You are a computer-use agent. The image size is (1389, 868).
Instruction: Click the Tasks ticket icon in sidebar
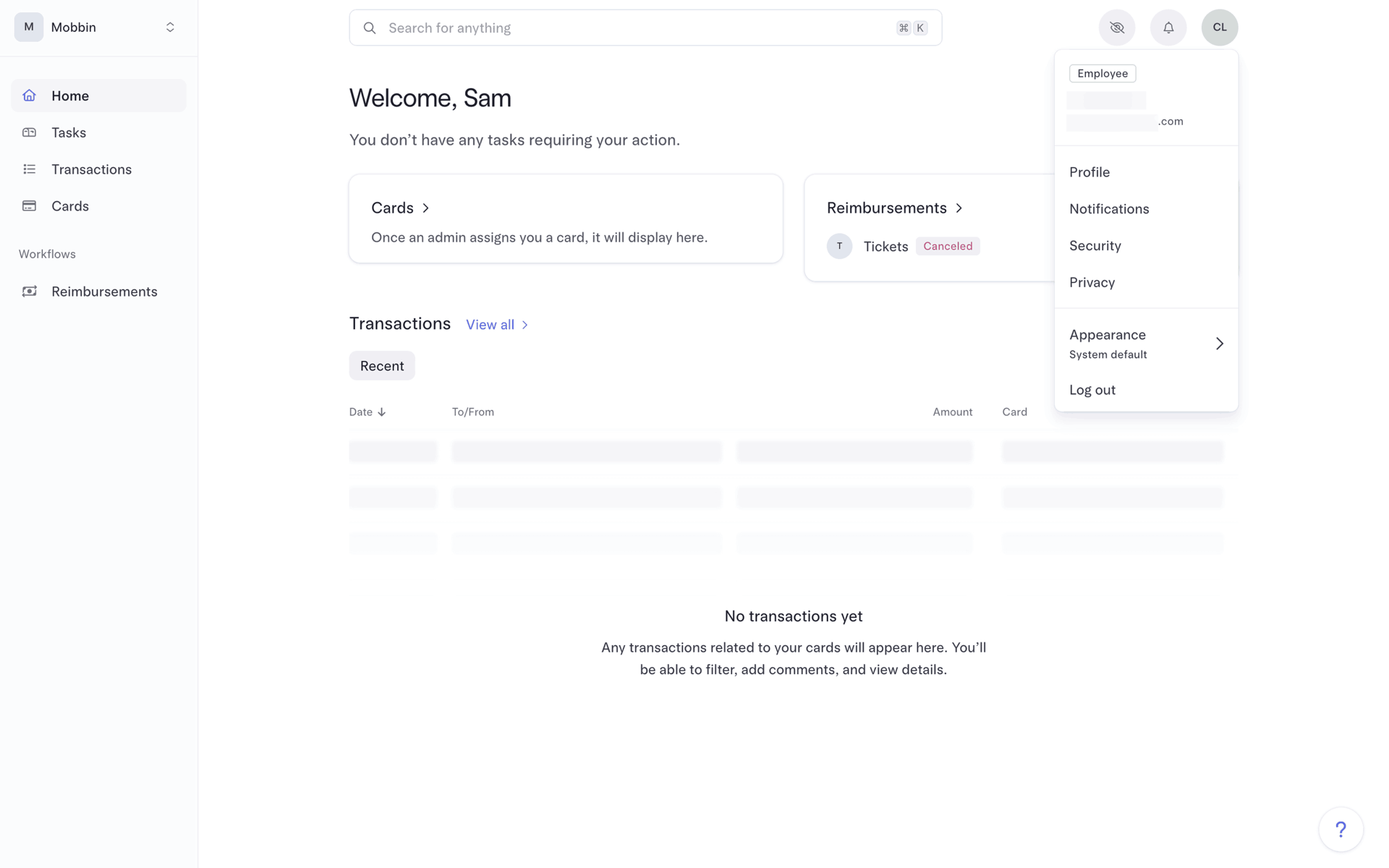point(29,132)
